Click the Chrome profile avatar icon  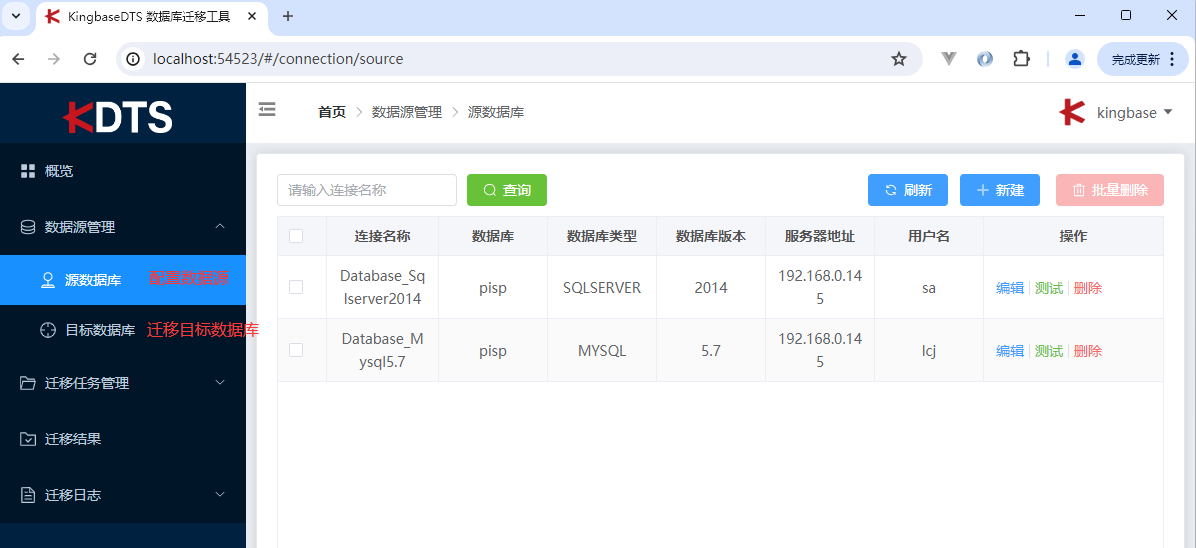[1075, 59]
